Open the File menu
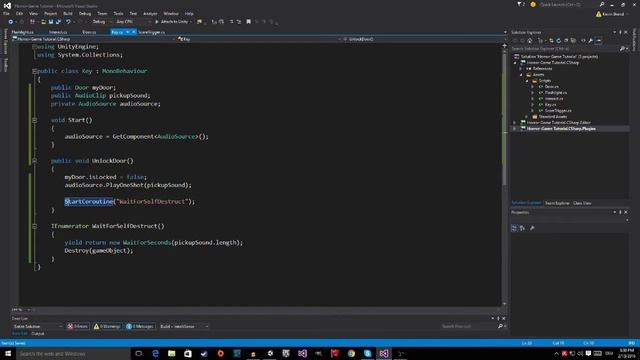The image size is (640, 360). 6,13
